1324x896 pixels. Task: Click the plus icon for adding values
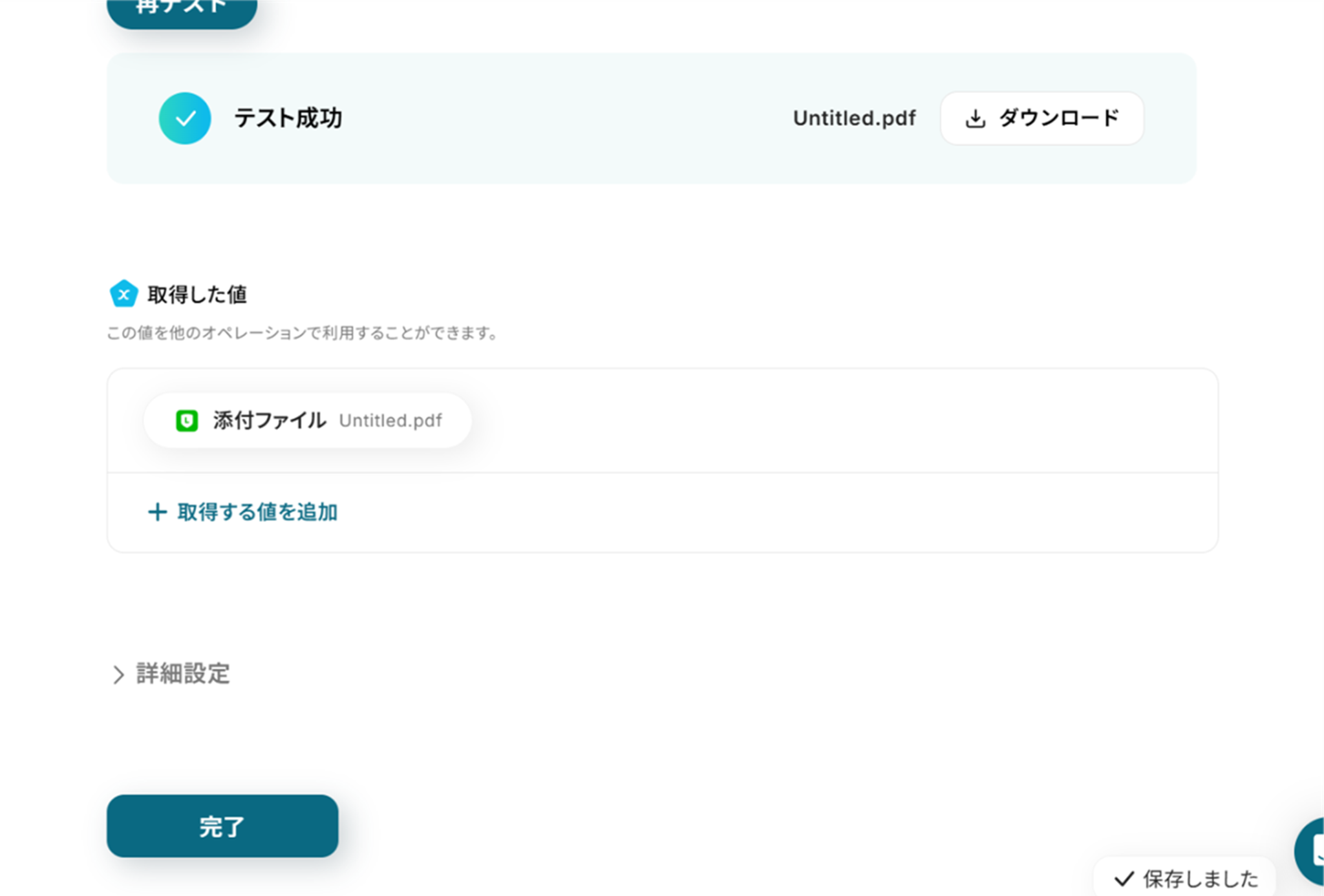point(157,512)
